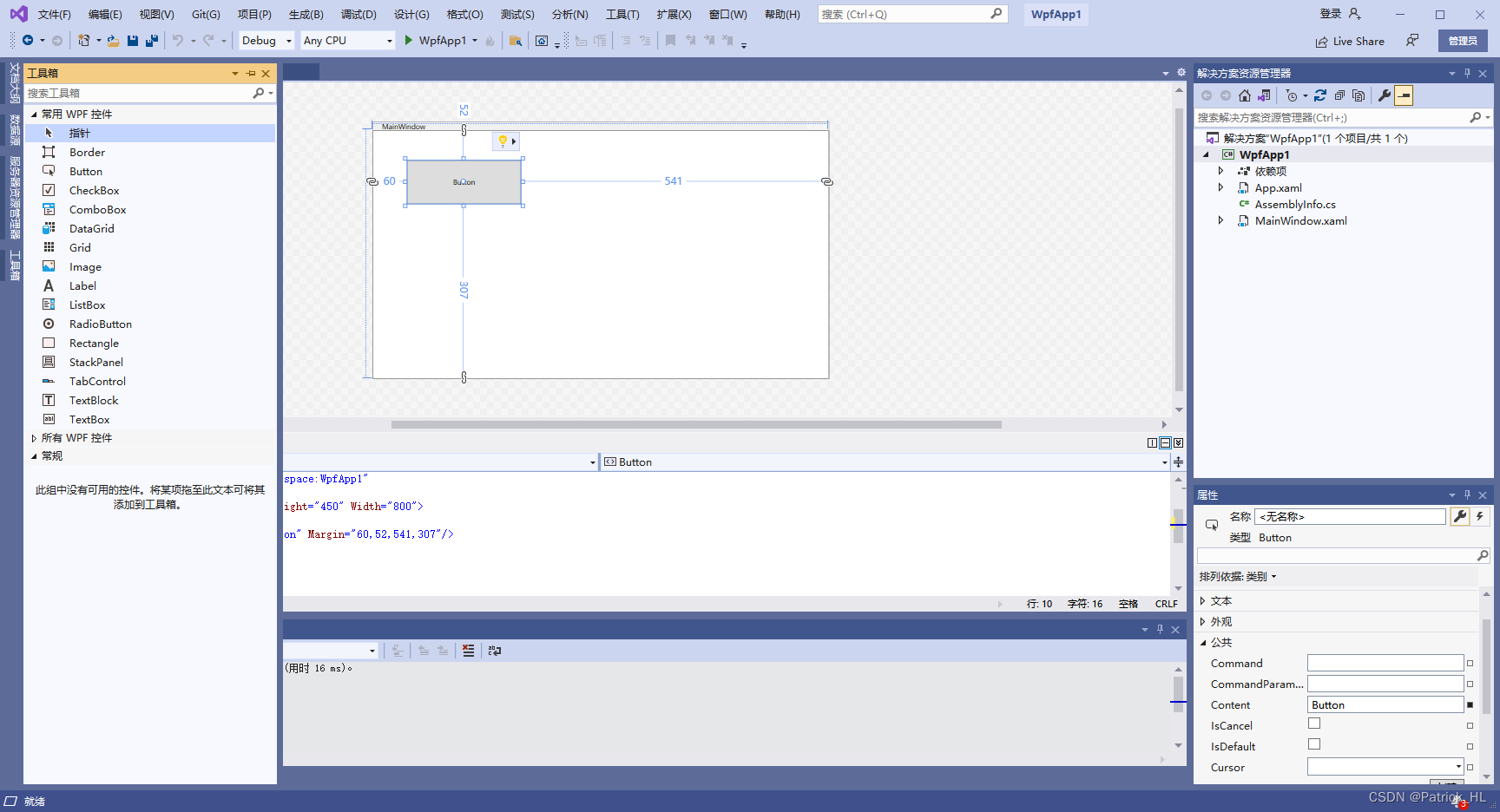Viewport: 1500px width, 812px height.
Task: Click the properties wrench icon beside name field
Action: pos(1460,516)
